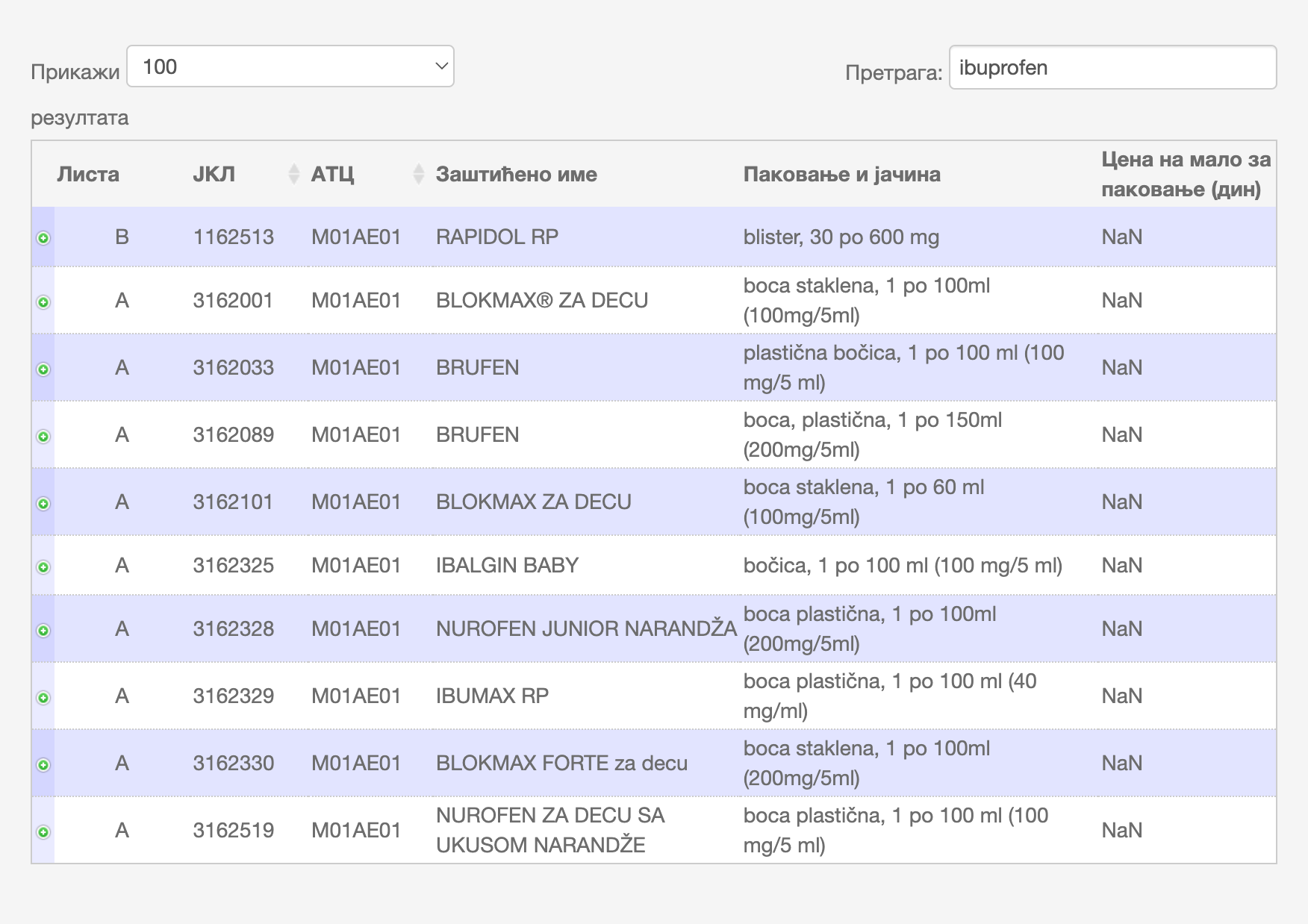Viewport: 1308px width, 924px height.
Task: Expand row details for BLOKMAX® ZA DECU
Action: 43,302
